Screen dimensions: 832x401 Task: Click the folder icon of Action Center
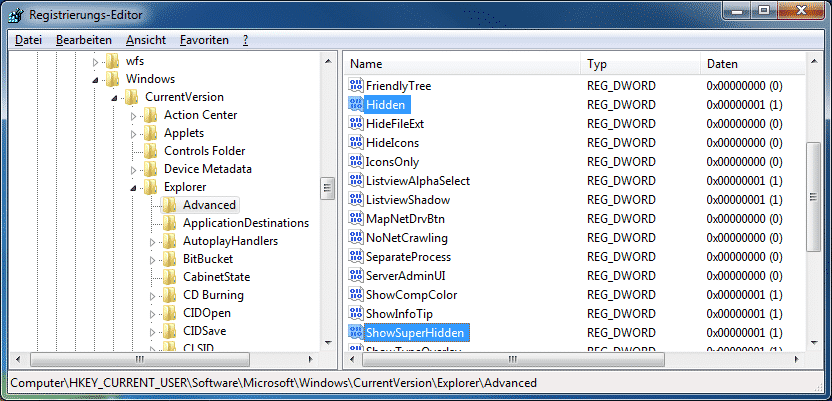point(150,115)
